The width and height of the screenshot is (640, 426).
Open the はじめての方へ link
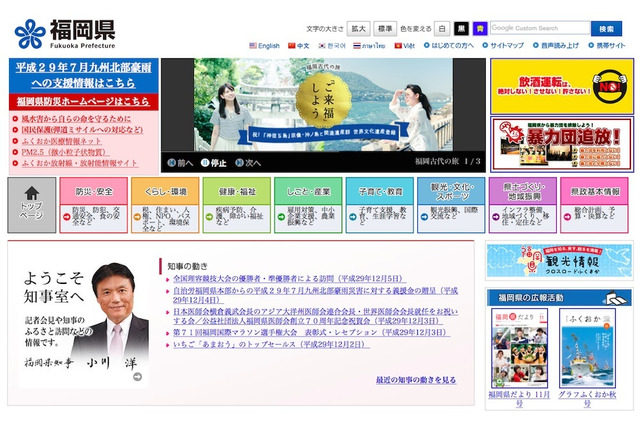pos(449,46)
